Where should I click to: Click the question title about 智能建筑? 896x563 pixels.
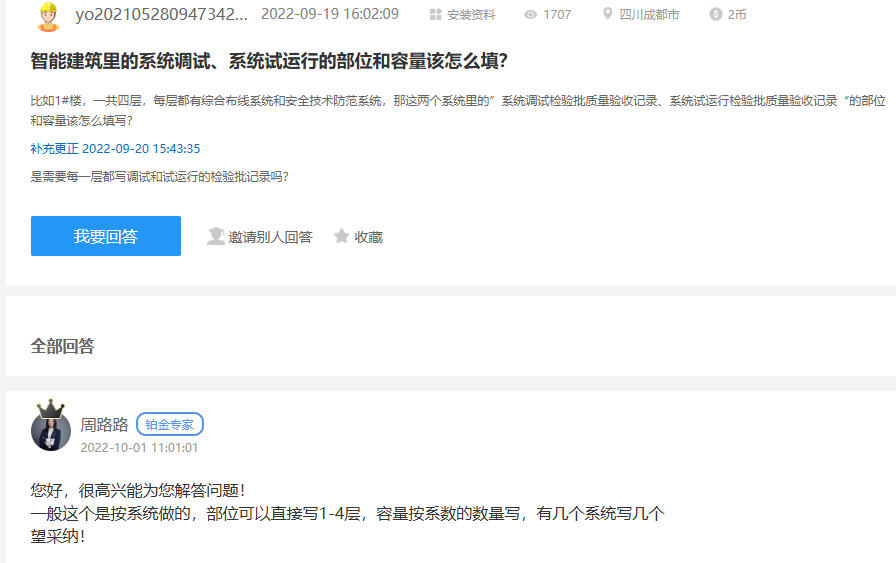[x=270, y=62]
